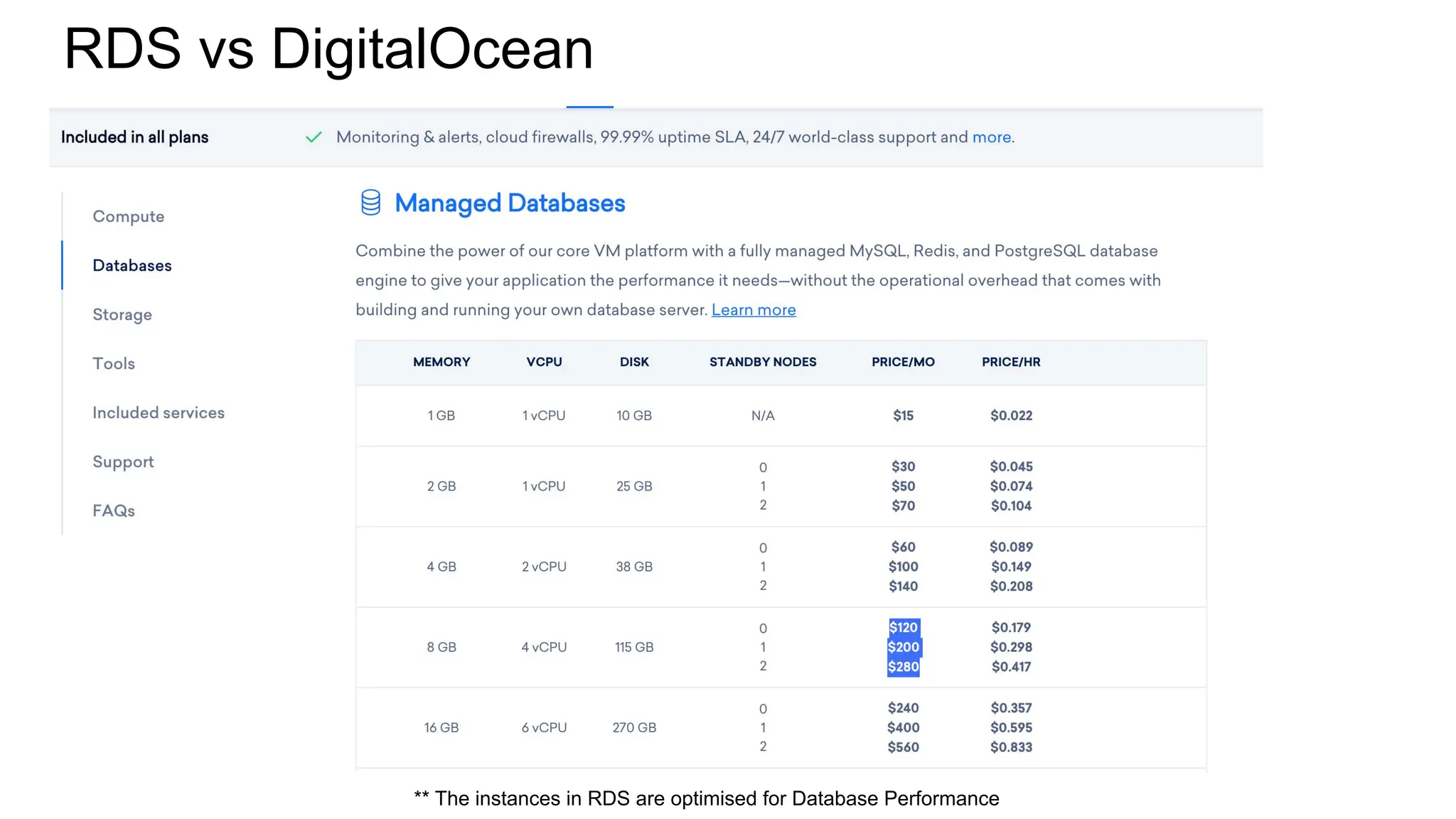Click the highlighted $200 price
This screenshot has width=1456, height=819.
(904, 647)
